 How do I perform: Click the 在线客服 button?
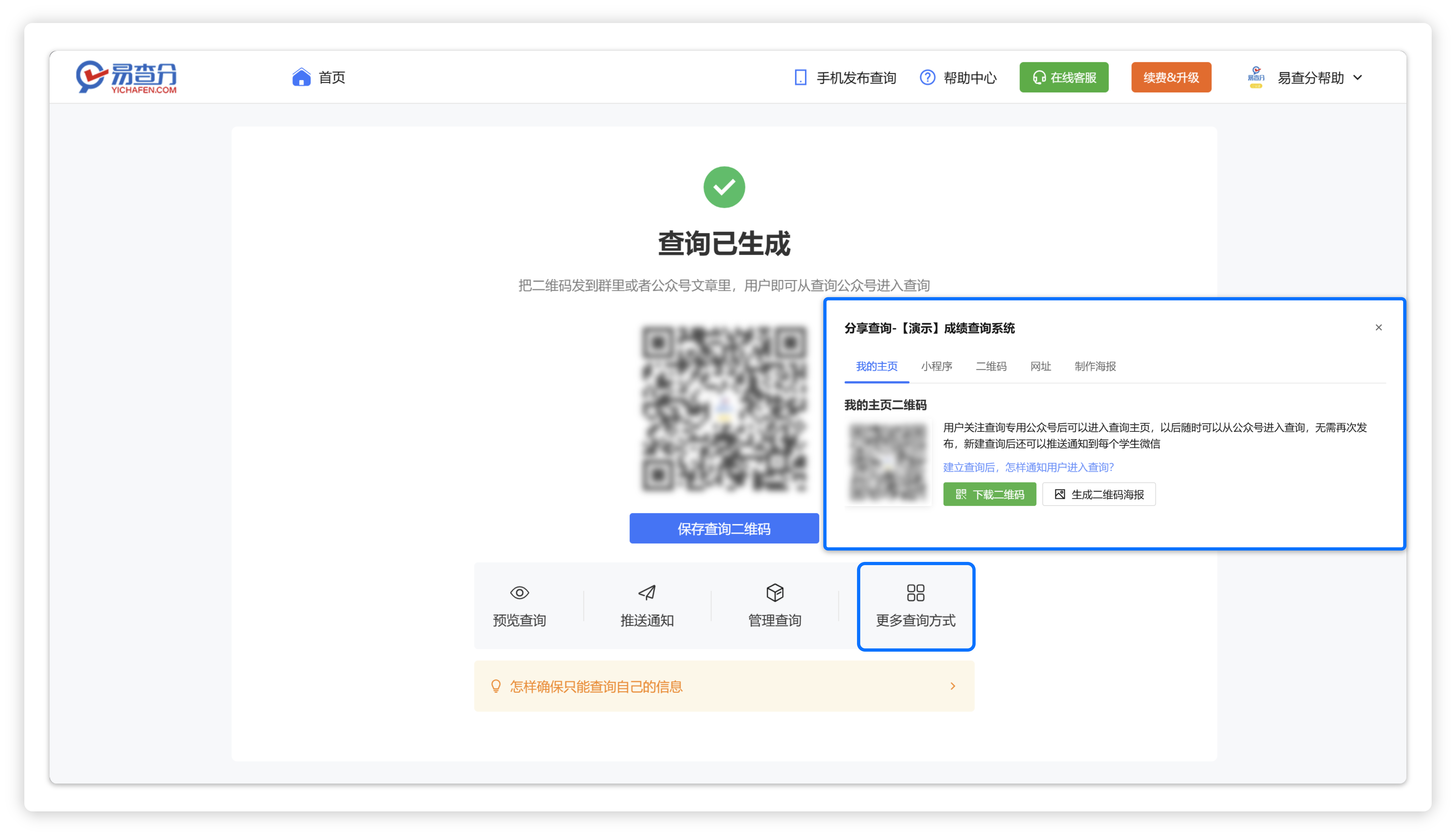click(1063, 77)
